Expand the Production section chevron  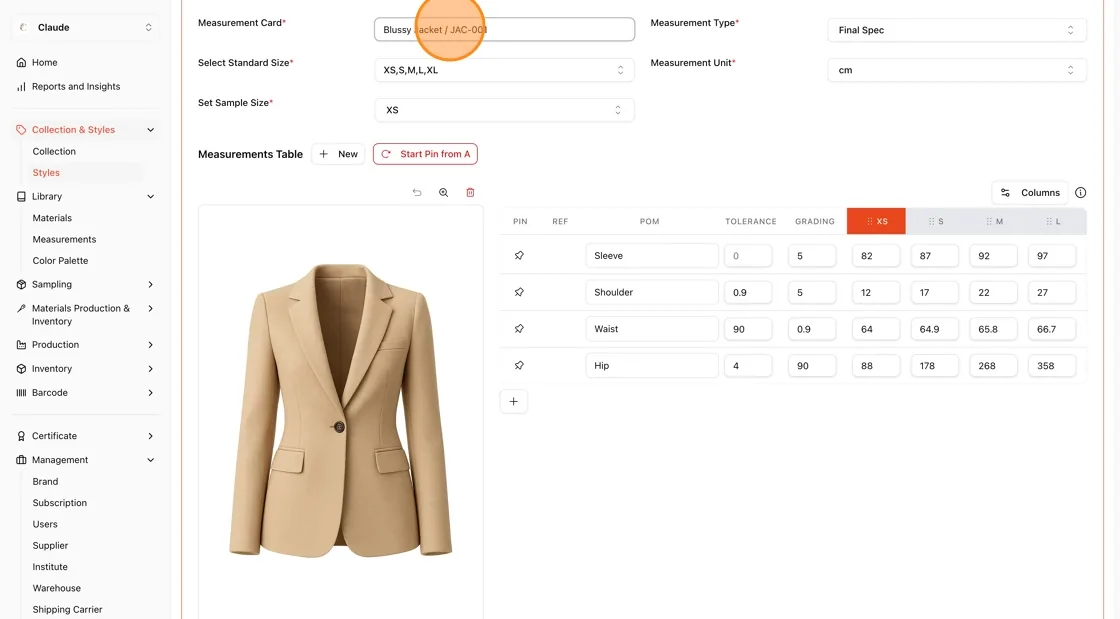coord(151,345)
